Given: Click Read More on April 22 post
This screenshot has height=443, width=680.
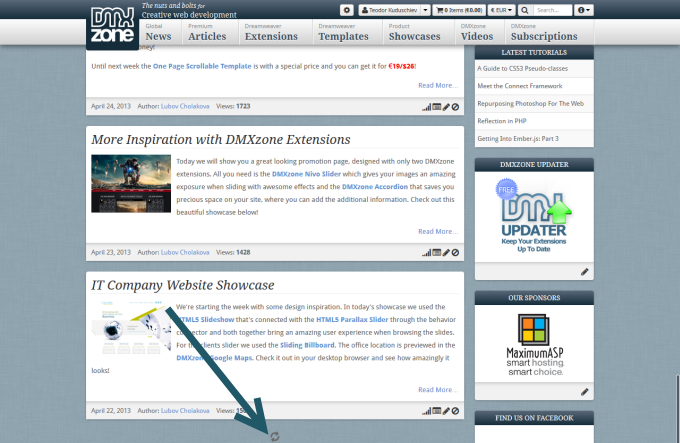Looking at the screenshot, I should pos(438,390).
